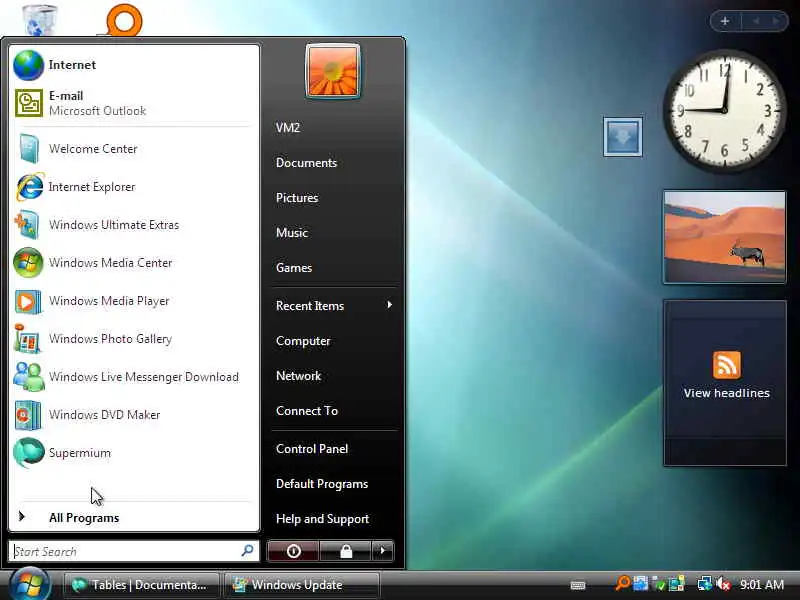The width and height of the screenshot is (800, 600).
Task: Click the blue download arrow desktop icon
Action: pos(623,137)
